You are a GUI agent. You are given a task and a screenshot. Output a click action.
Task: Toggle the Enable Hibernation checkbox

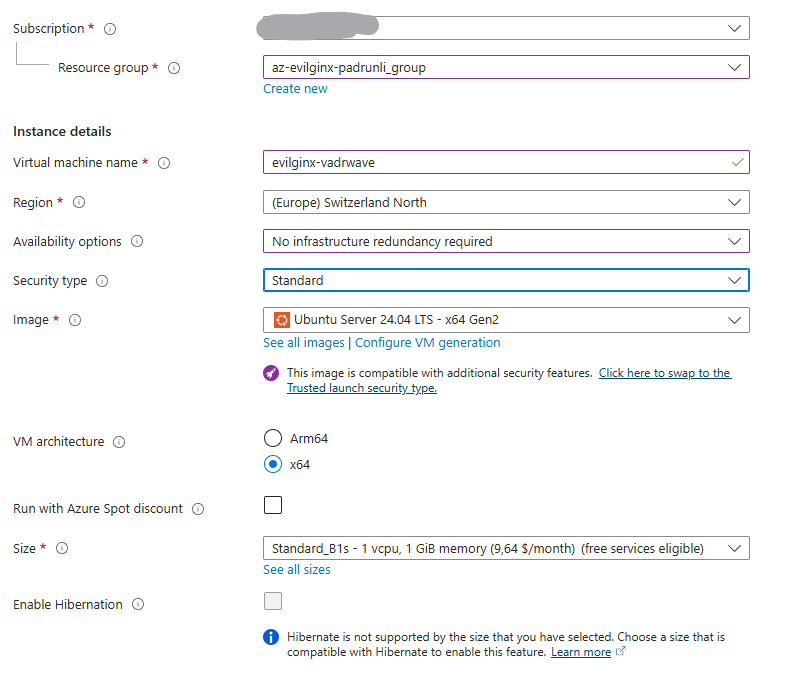pos(273,601)
